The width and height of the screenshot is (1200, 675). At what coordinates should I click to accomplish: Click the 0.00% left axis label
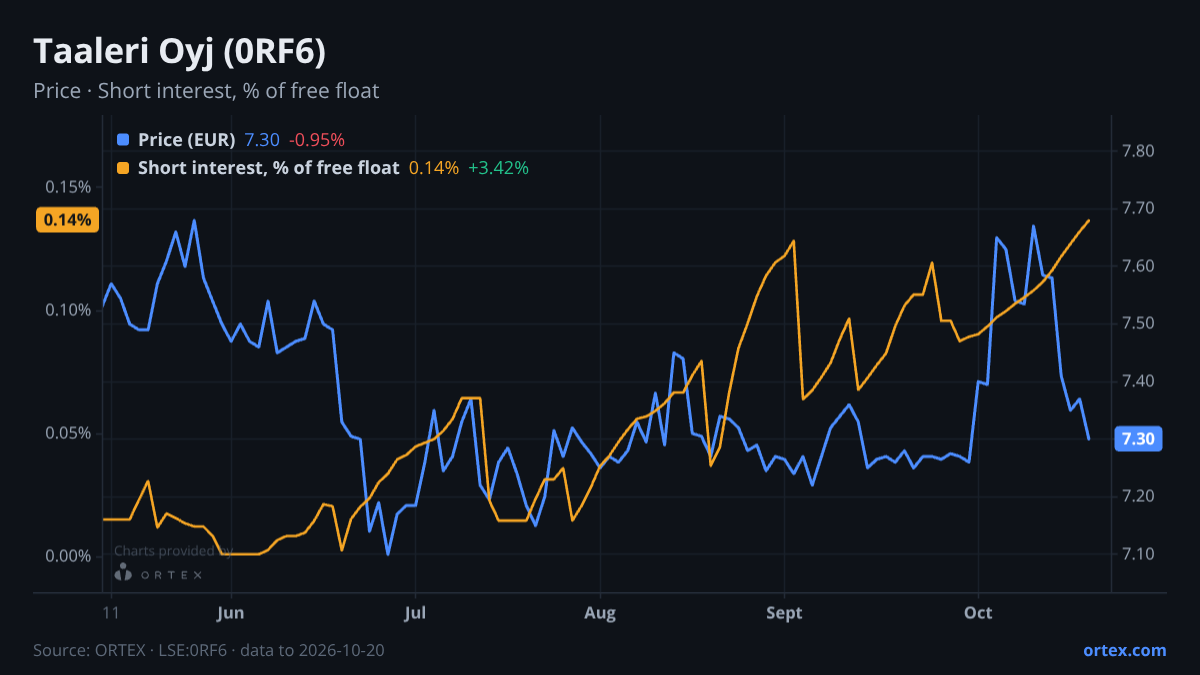(x=68, y=556)
